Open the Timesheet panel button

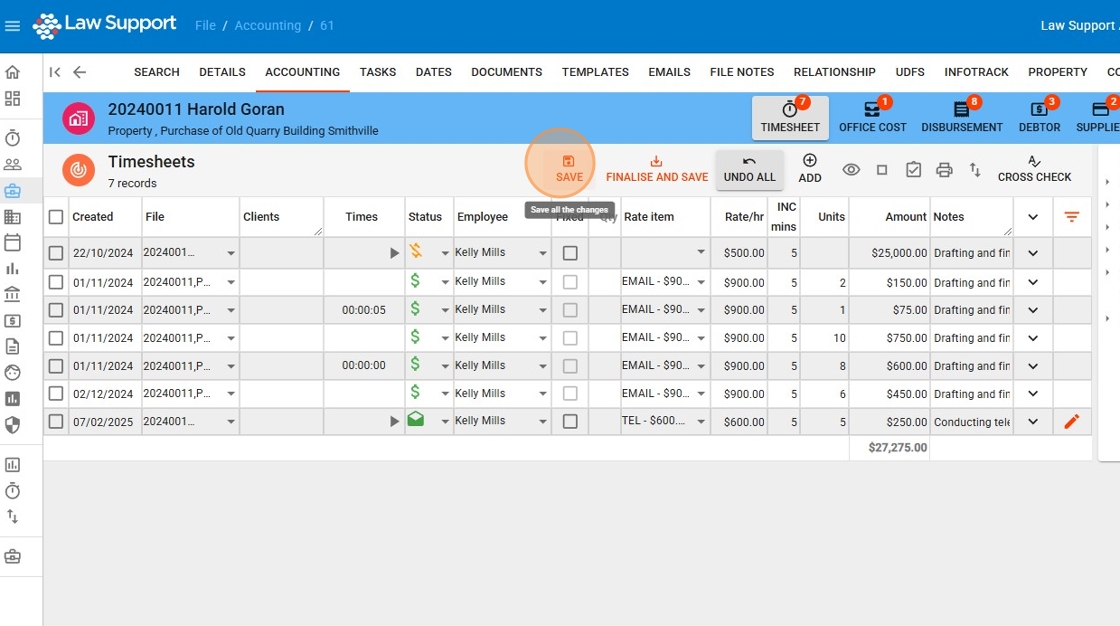click(x=790, y=117)
